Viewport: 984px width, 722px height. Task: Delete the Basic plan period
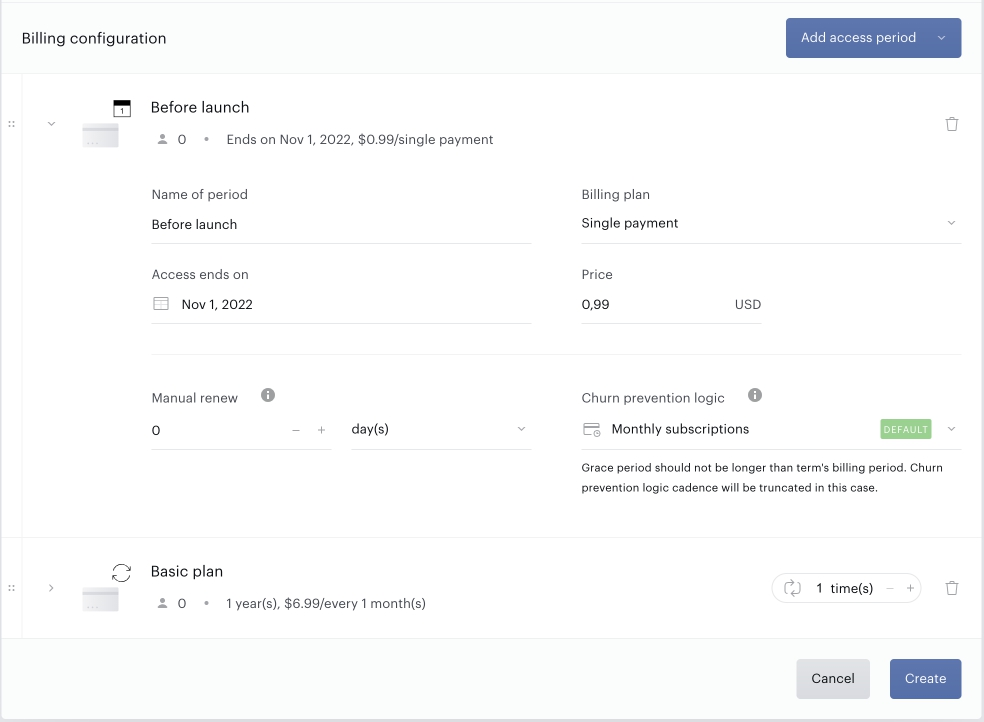point(951,588)
